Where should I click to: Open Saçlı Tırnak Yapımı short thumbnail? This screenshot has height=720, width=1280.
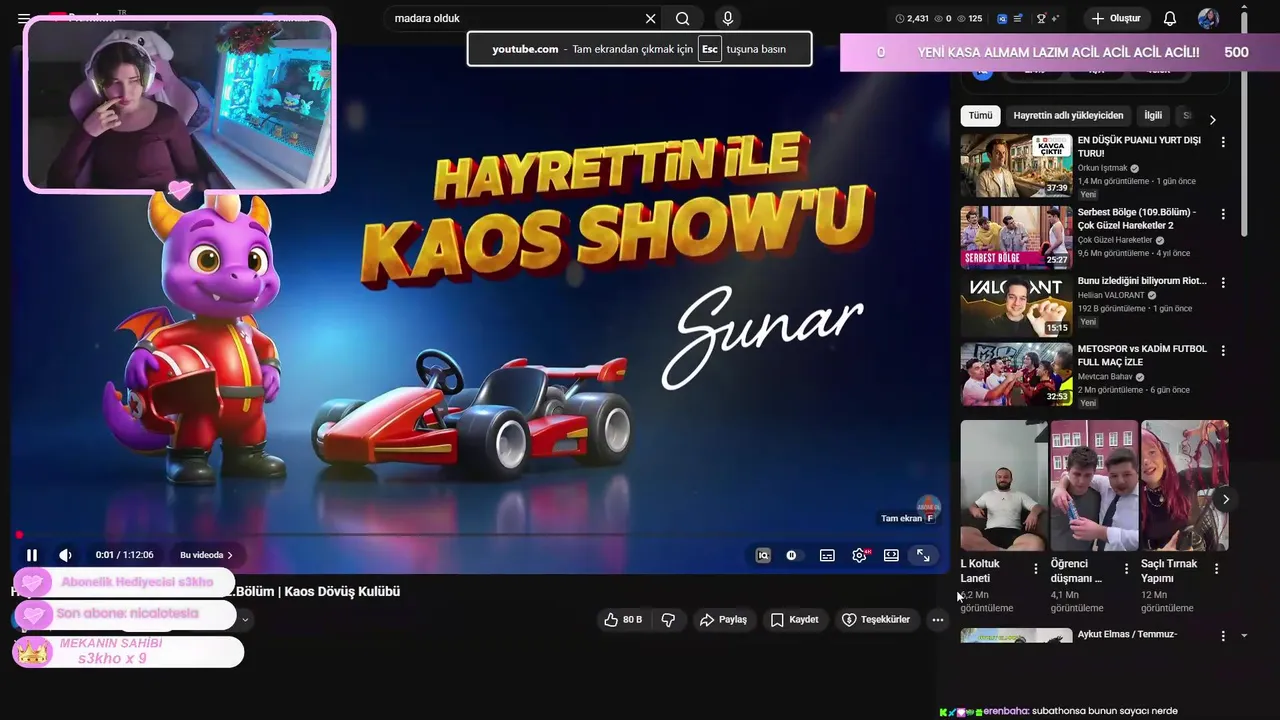click(1184, 485)
